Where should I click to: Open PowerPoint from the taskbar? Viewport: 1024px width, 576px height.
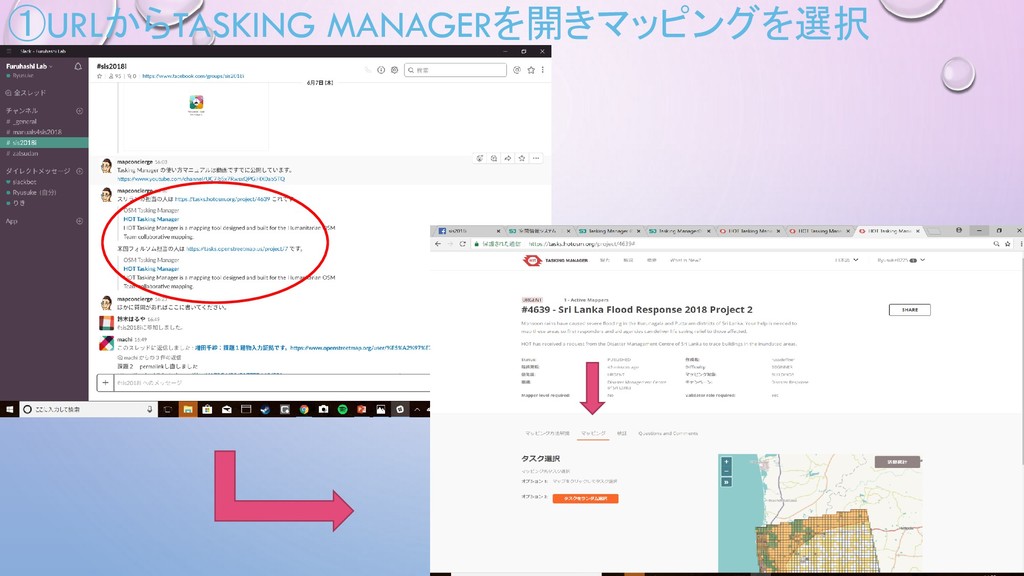pos(361,409)
